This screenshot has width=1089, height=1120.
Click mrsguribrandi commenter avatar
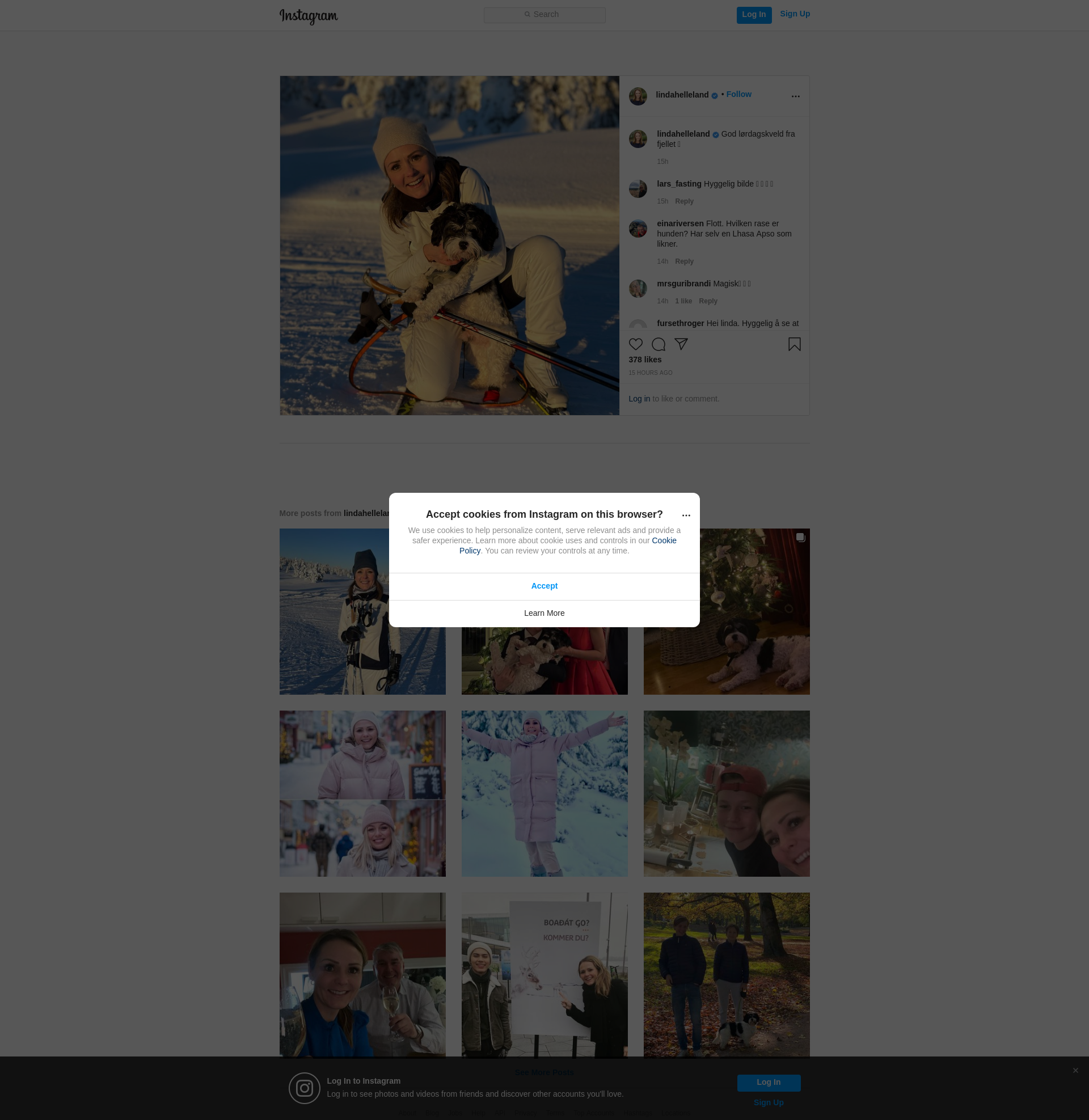[x=638, y=289]
